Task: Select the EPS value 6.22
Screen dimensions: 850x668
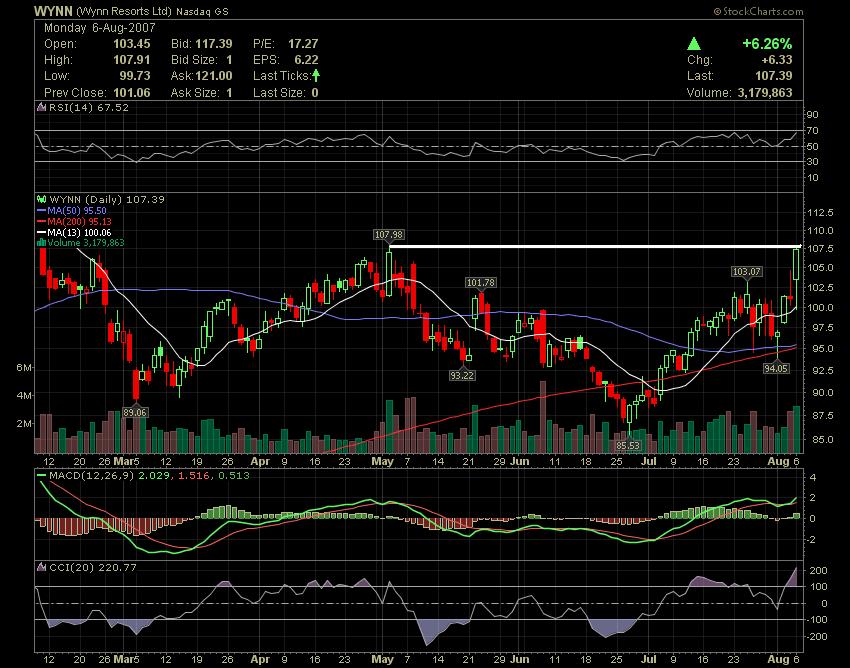Action: click(306, 60)
